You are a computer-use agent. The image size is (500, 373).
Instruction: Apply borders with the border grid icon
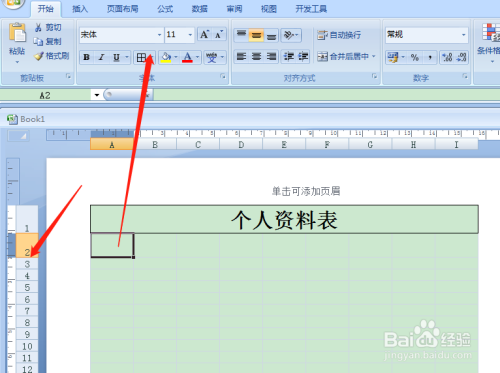click(x=141, y=57)
